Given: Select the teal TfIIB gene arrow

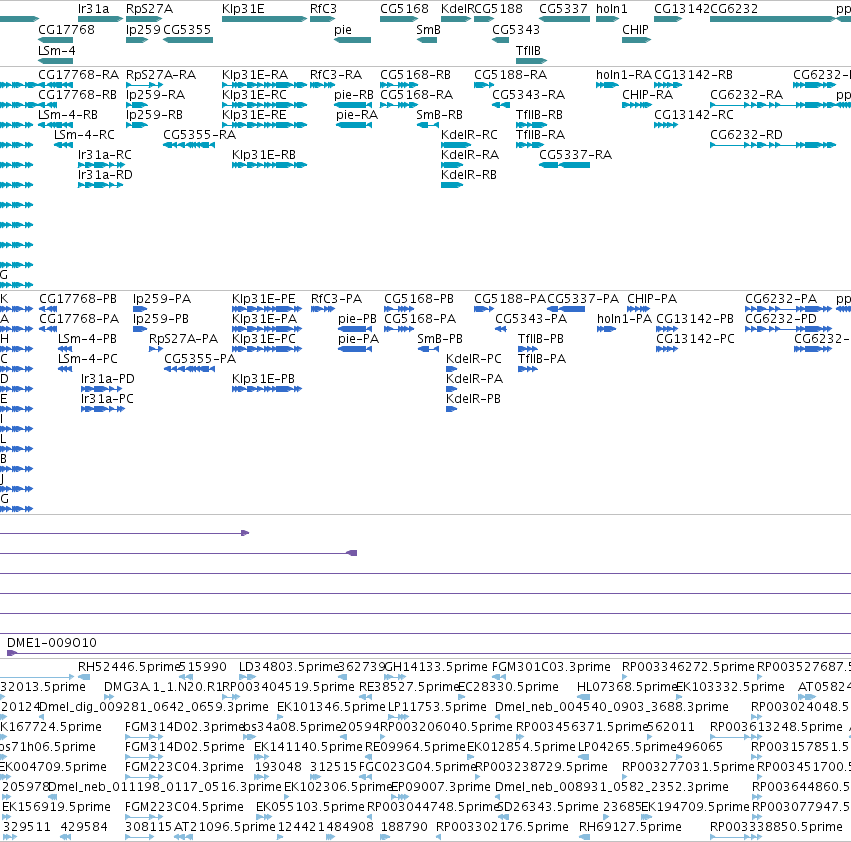Looking at the screenshot, I should [x=531, y=60].
